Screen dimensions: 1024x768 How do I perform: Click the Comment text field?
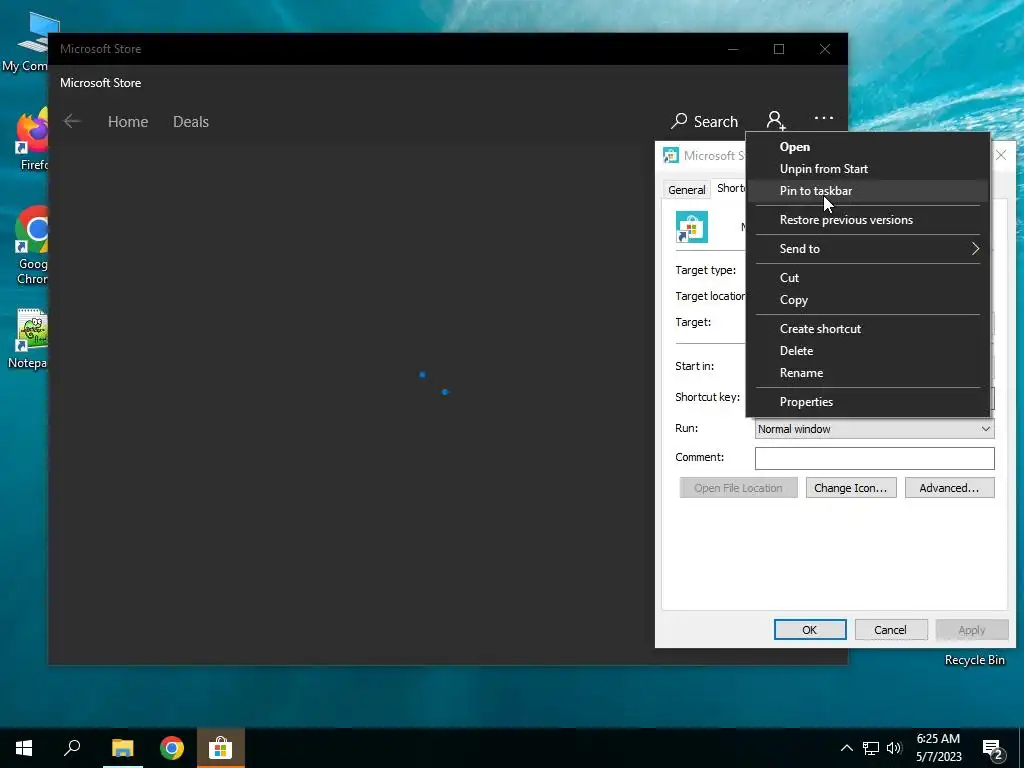pyautogui.click(x=874, y=458)
